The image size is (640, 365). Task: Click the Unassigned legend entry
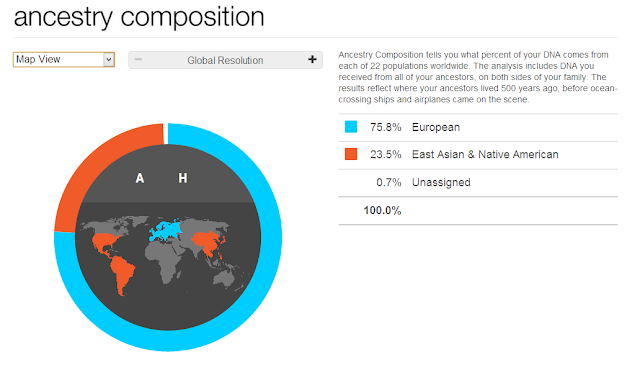click(x=441, y=182)
